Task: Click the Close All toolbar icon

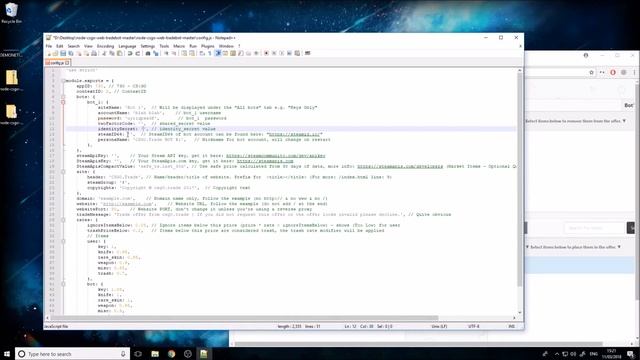Action: [86, 53]
